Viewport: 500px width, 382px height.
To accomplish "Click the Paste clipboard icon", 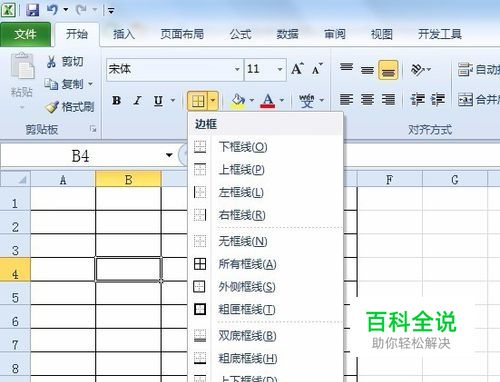I will click(x=22, y=66).
